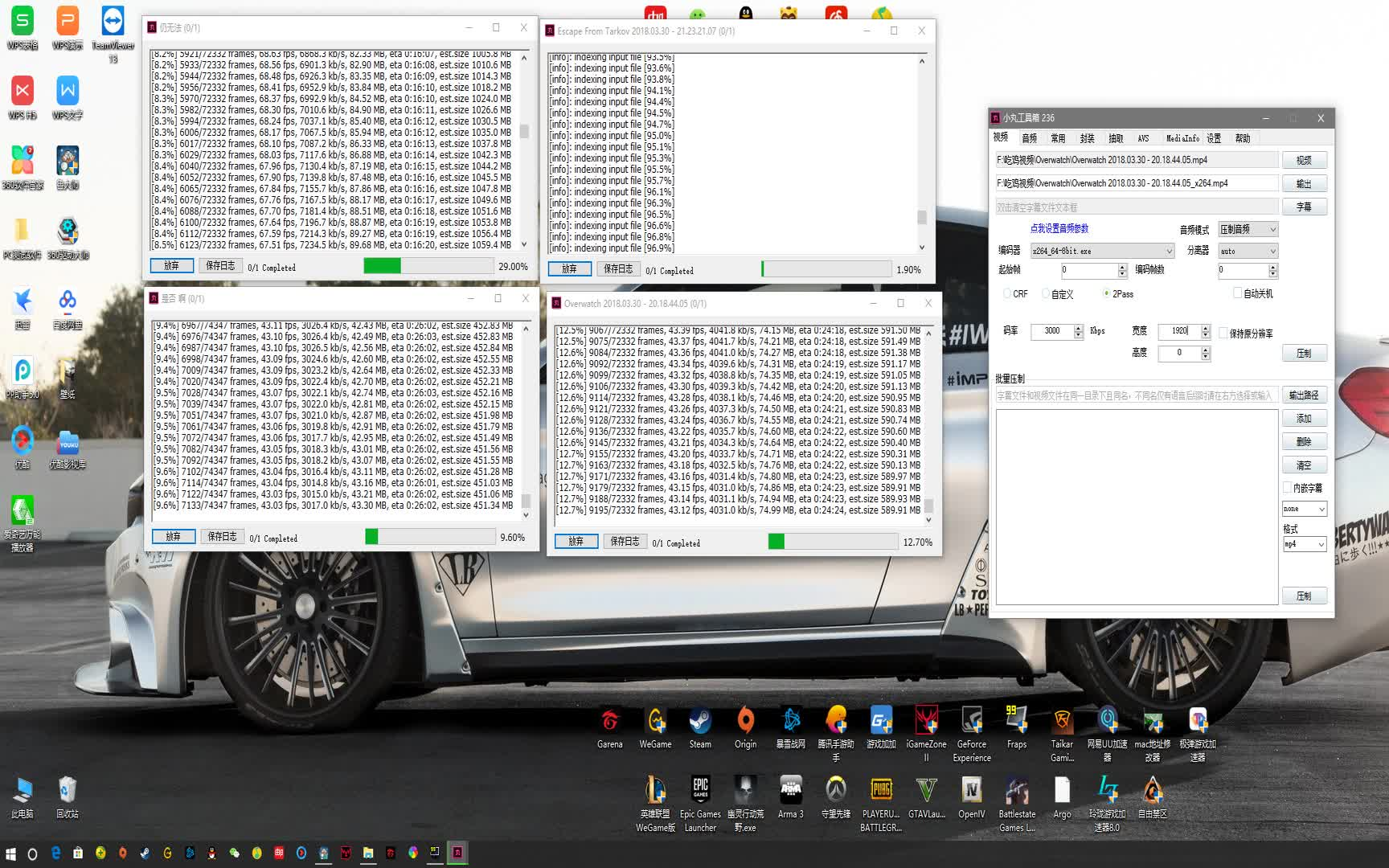The width and height of the screenshot is (1389, 868).
Task: Click progress bar in Overwatch 12.70% window
Action: (833, 542)
